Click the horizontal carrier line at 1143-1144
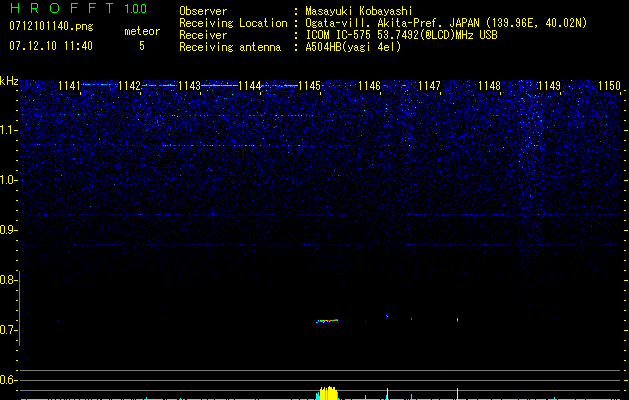This screenshot has width=629, height=400. point(219,85)
